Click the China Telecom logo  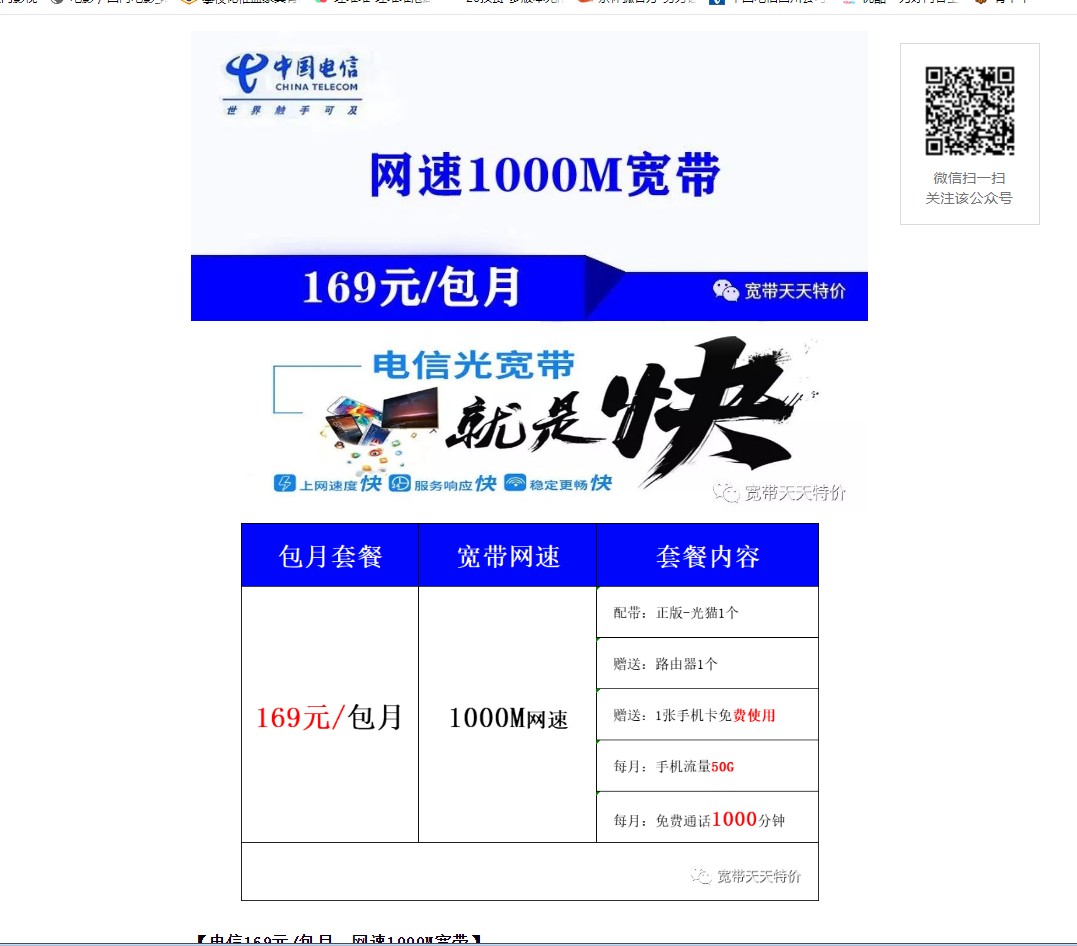pos(291,84)
